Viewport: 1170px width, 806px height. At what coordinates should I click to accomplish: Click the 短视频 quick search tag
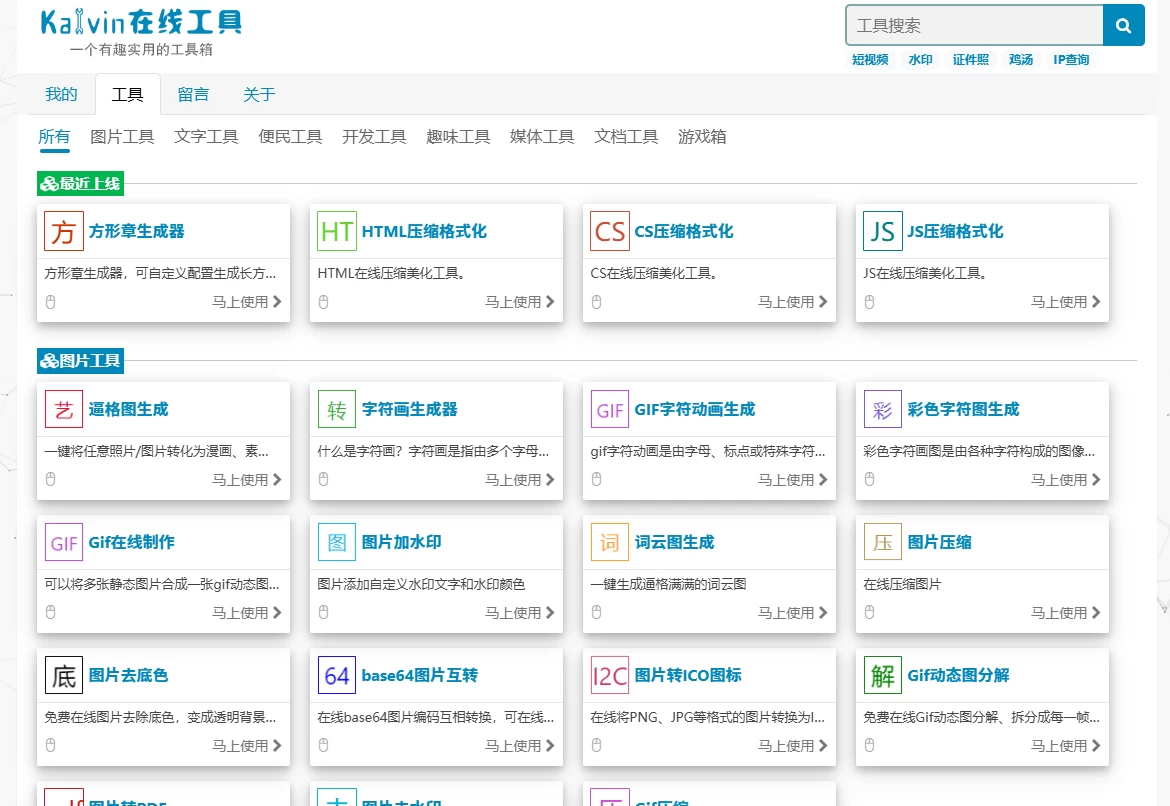point(870,60)
